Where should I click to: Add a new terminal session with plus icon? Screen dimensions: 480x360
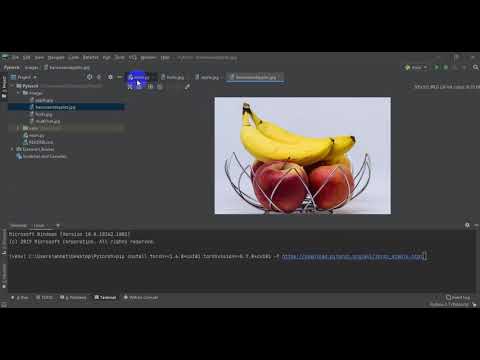[x=58, y=226]
